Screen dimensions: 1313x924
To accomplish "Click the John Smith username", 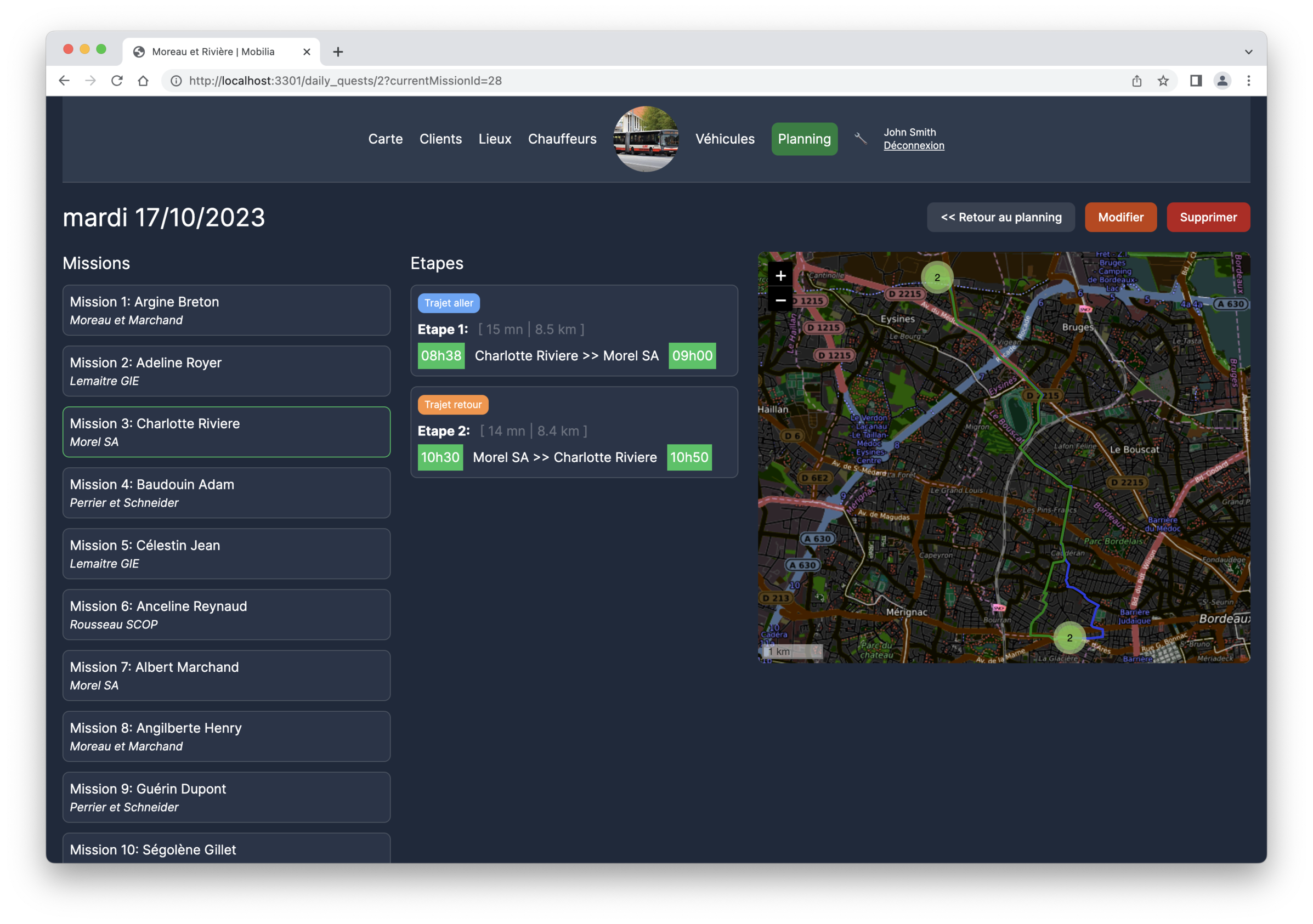I will (x=909, y=132).
